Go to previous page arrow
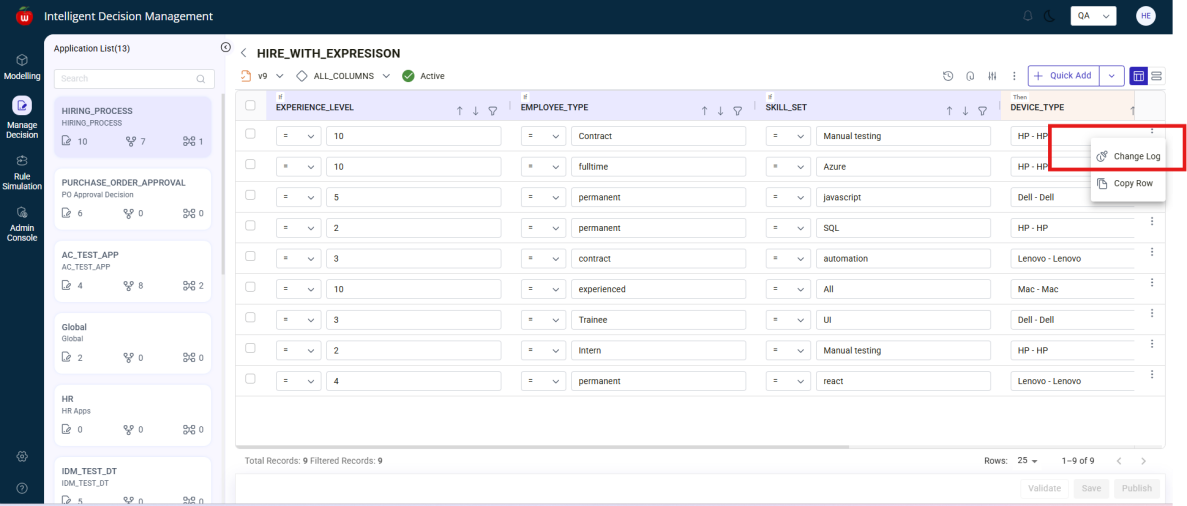 1119,461
